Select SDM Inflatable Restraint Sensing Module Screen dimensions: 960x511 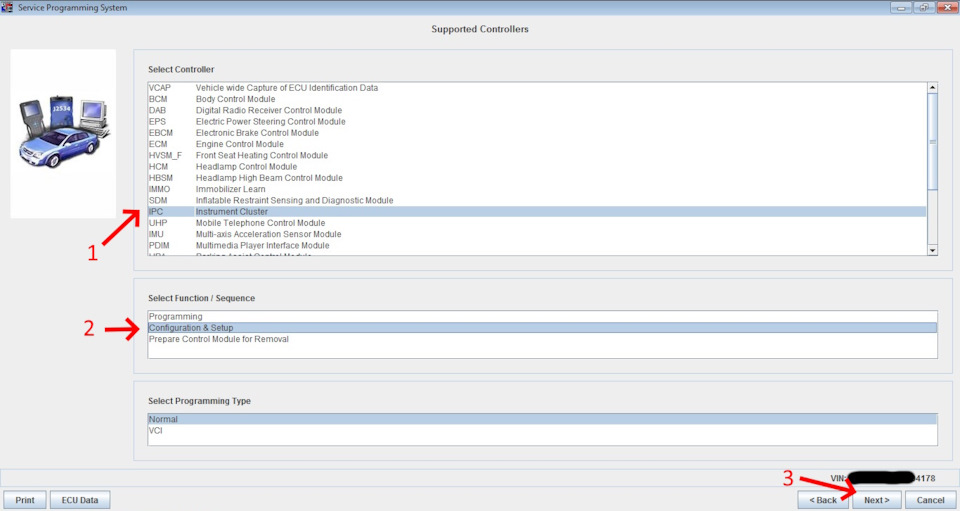point(537,201)
